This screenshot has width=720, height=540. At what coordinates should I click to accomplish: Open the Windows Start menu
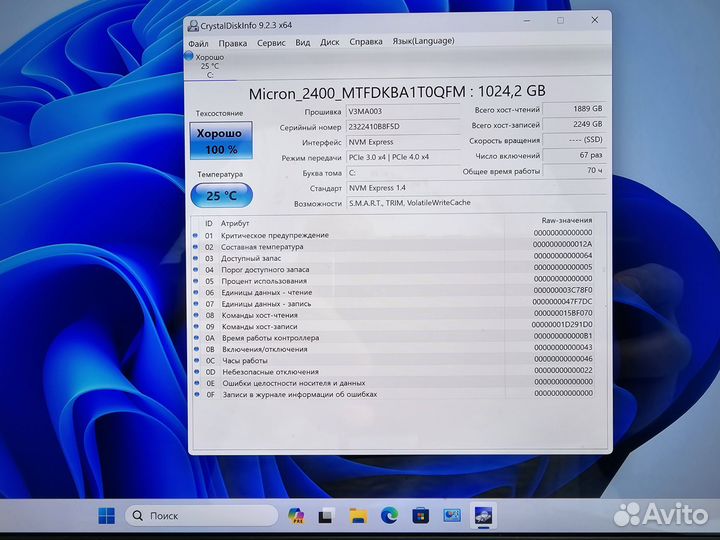point(107,516)
